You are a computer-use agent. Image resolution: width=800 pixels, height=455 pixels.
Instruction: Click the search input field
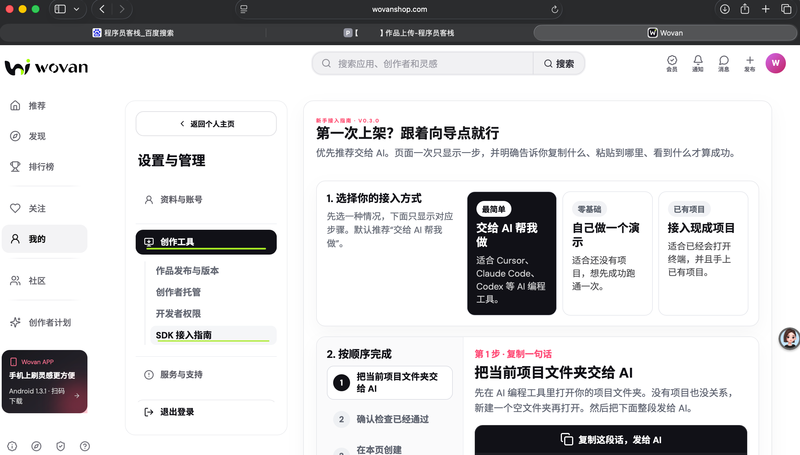(422, 64)
